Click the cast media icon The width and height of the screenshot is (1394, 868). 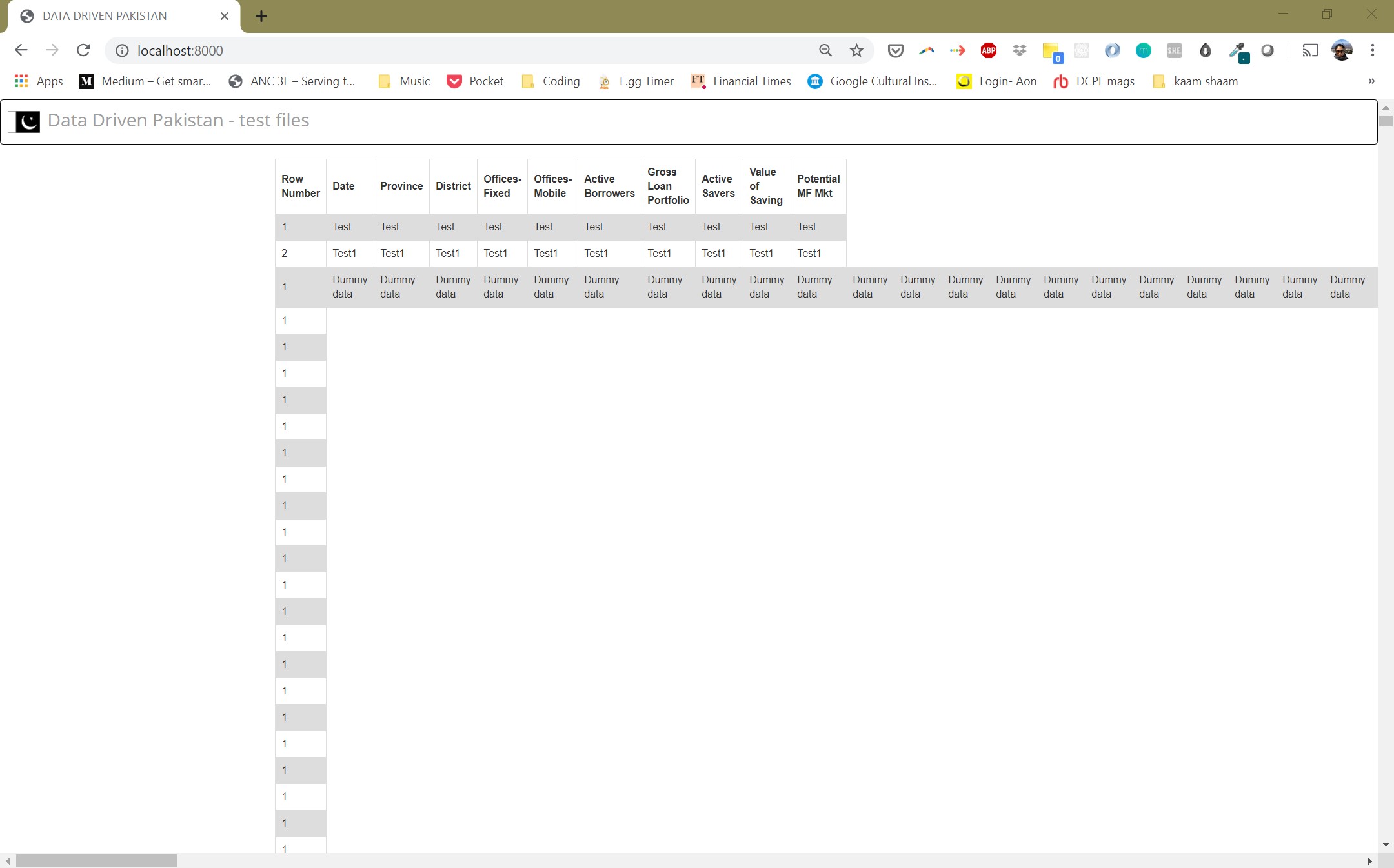(x=1309, y=50)
